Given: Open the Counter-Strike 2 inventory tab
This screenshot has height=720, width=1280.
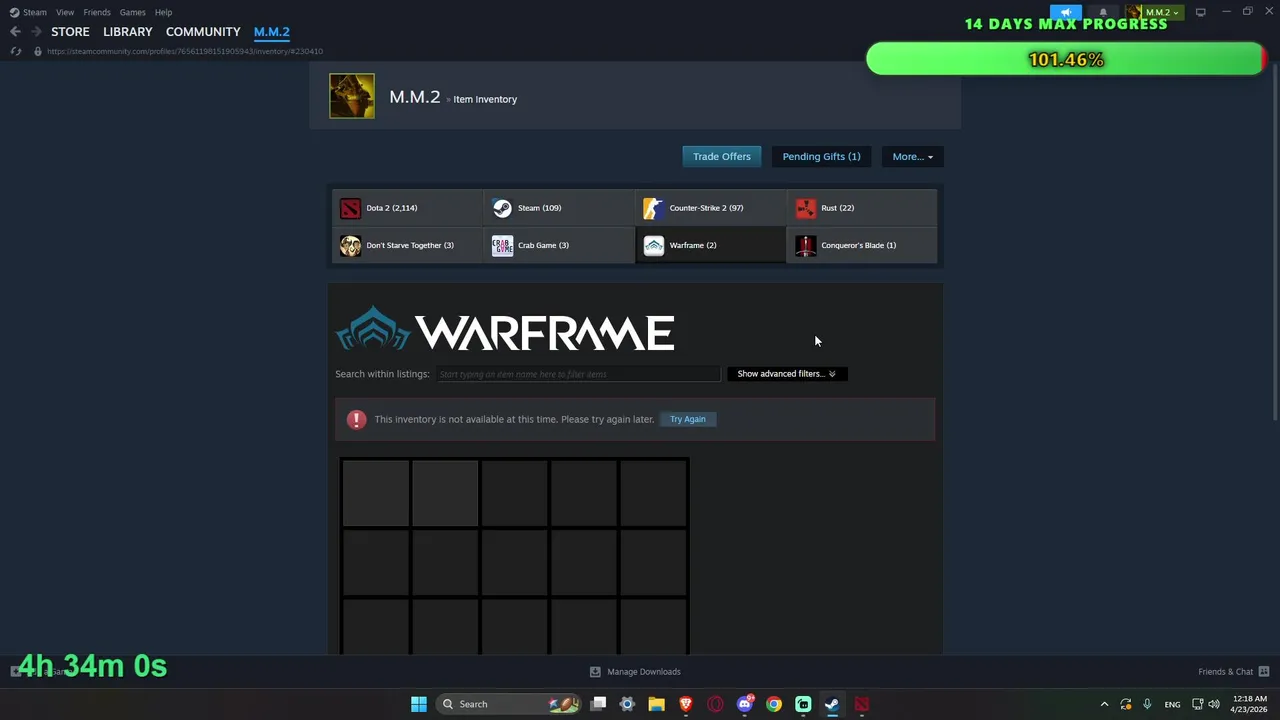Looking at the screenshot, I should point(711,208).
